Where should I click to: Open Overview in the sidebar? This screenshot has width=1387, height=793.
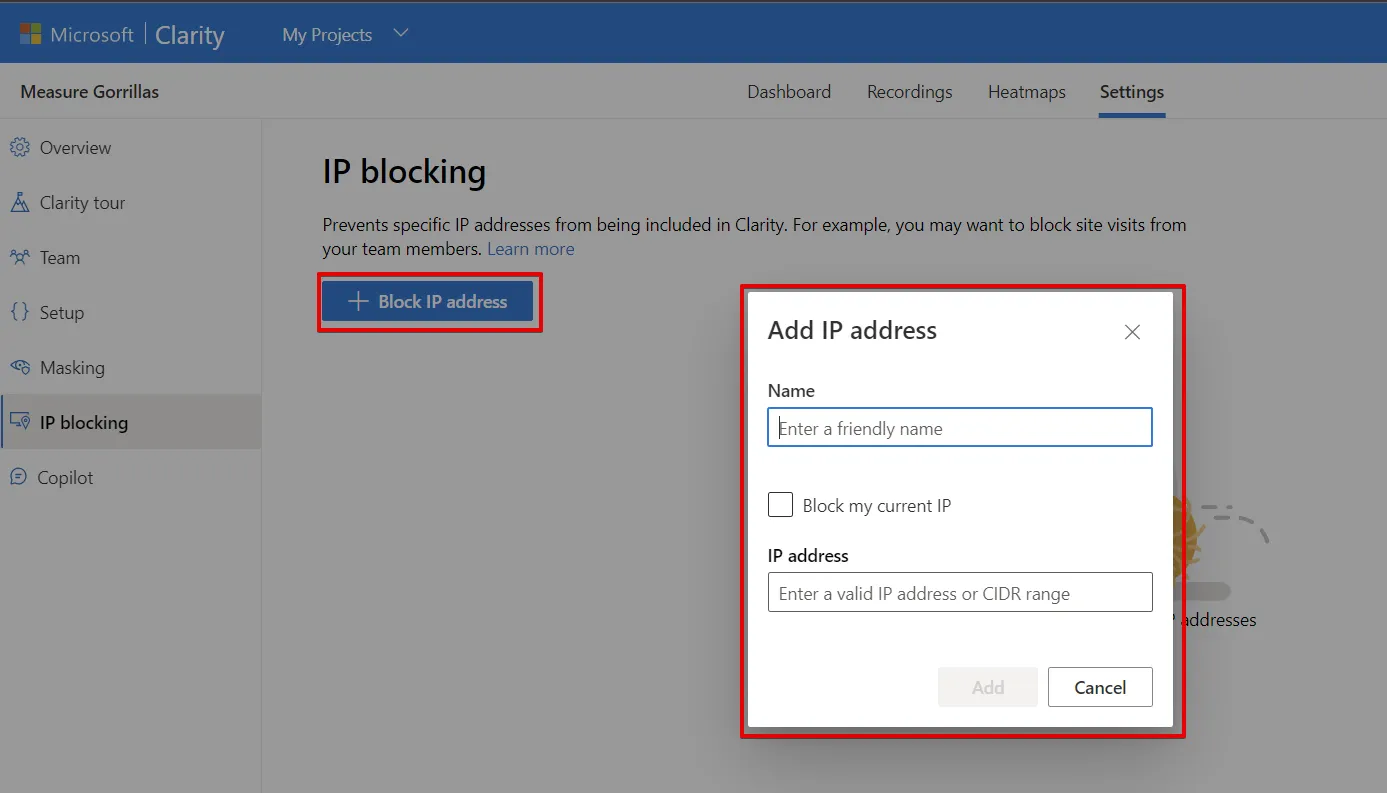(x=130, y=148)
